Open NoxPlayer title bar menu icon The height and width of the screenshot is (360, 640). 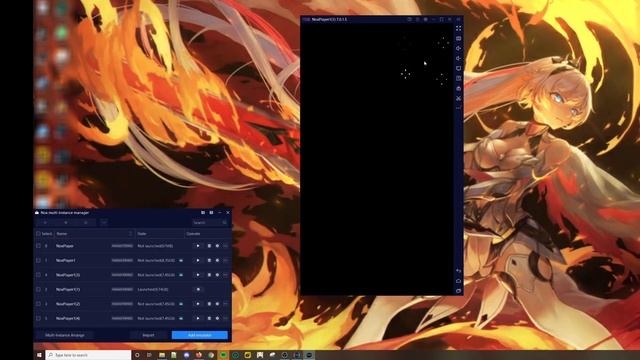click(417, 19)
